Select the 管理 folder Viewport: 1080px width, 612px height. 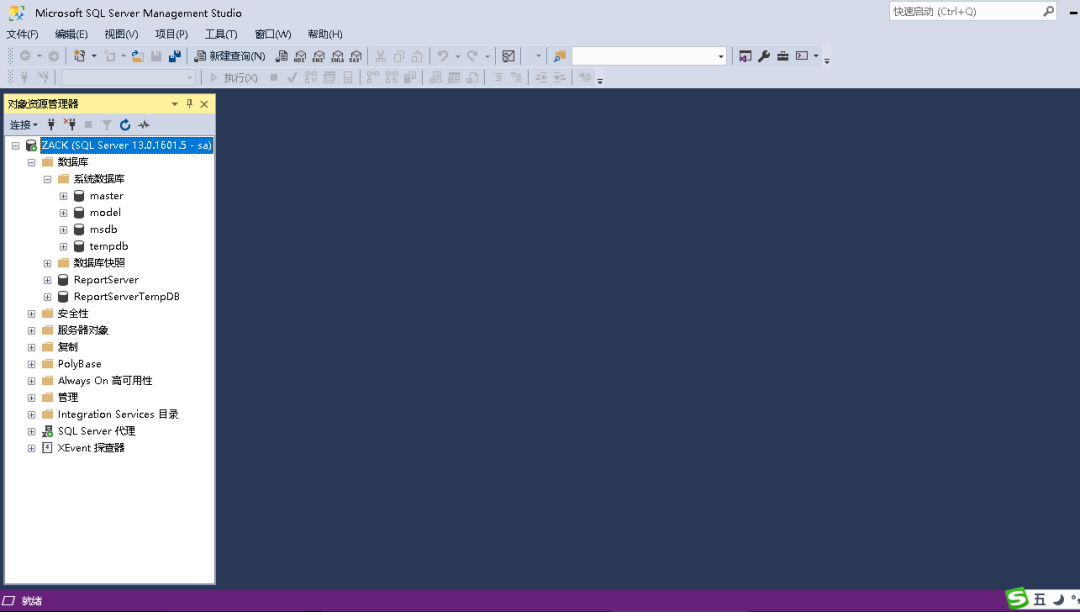pyautogui.click(x=68, y=398)
